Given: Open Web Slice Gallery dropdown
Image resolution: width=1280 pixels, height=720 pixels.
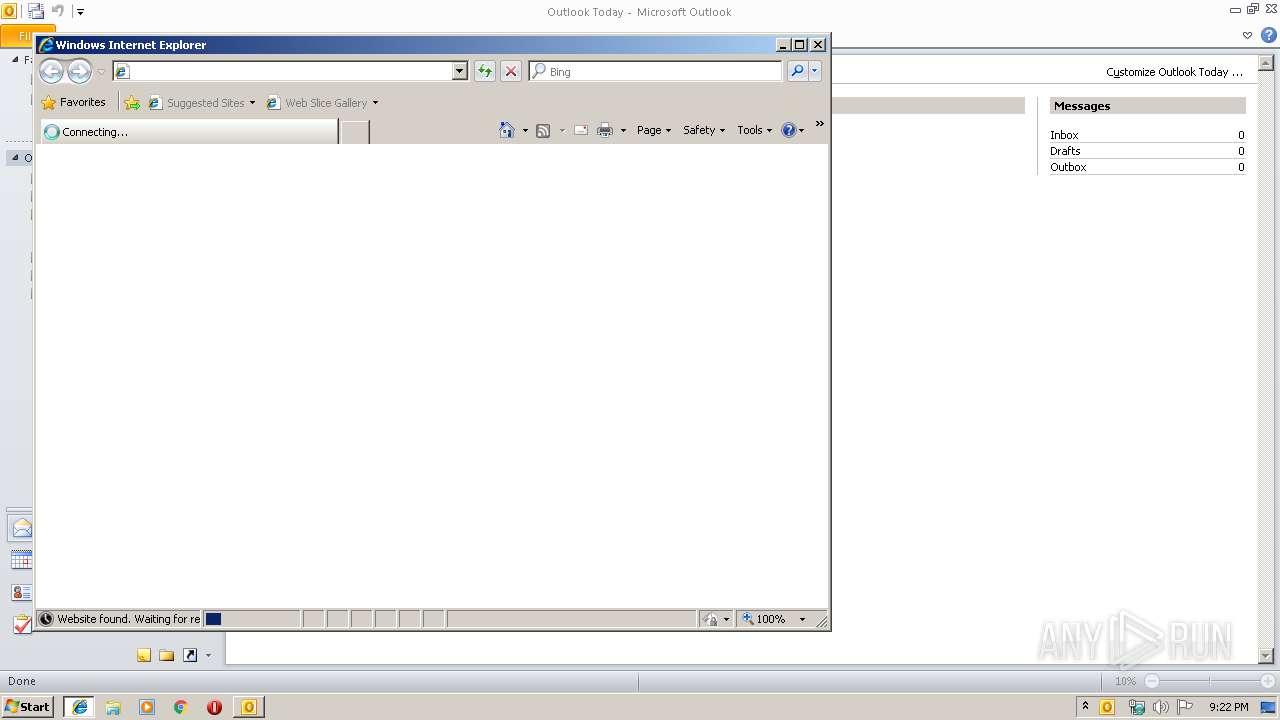Looking at the screenshot, I should 322,102.
